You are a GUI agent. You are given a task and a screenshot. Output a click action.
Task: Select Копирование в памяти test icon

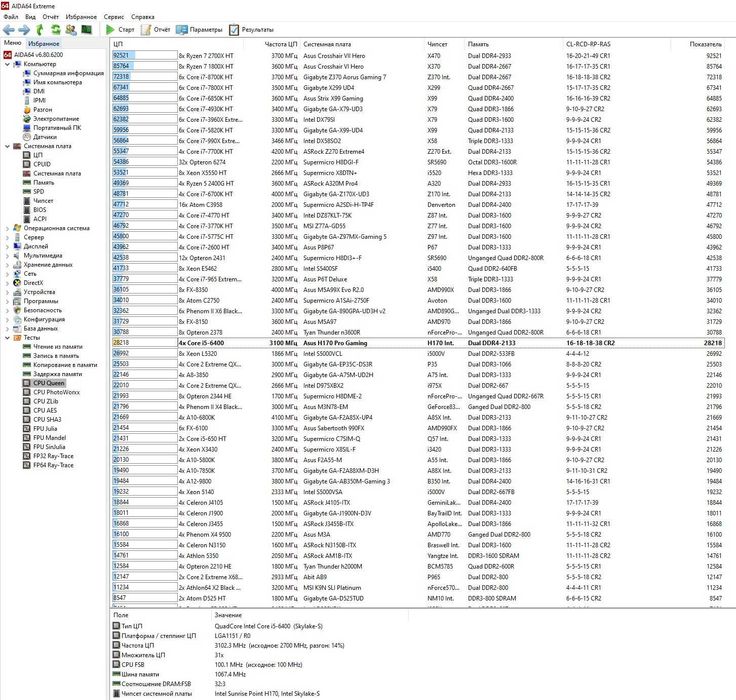click(x=27, y=365)
